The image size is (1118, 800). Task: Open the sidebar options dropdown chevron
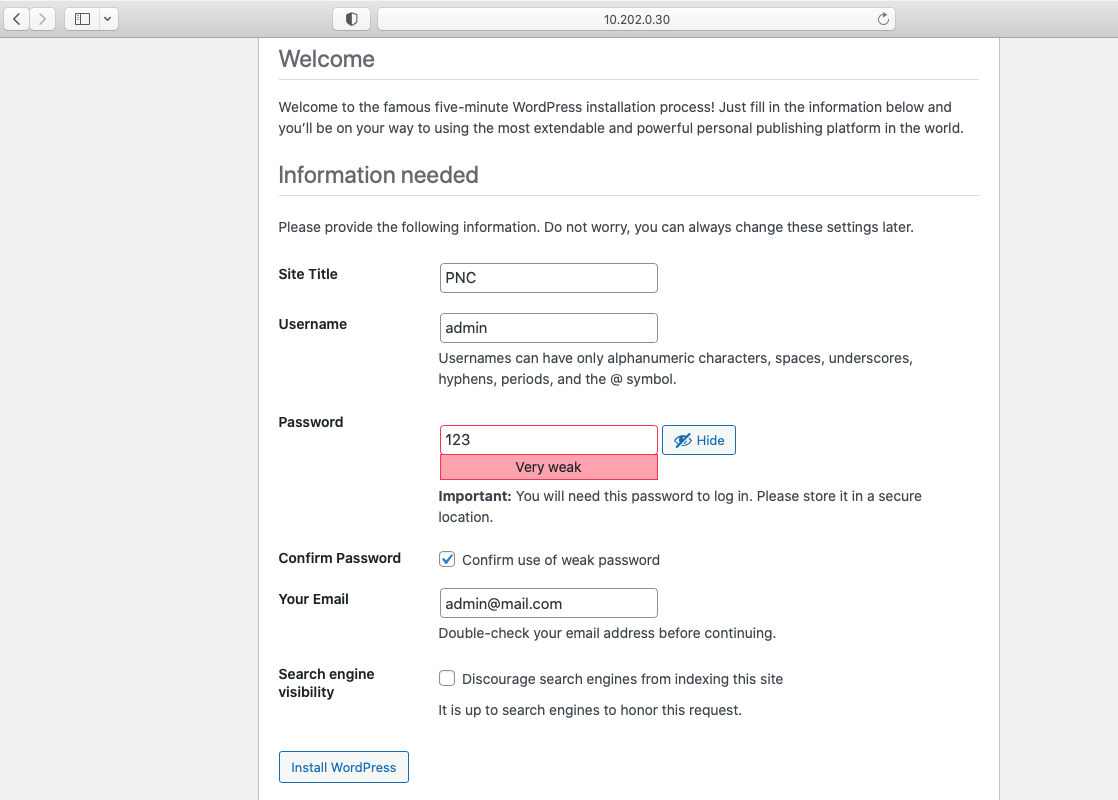tap(108, 19)
